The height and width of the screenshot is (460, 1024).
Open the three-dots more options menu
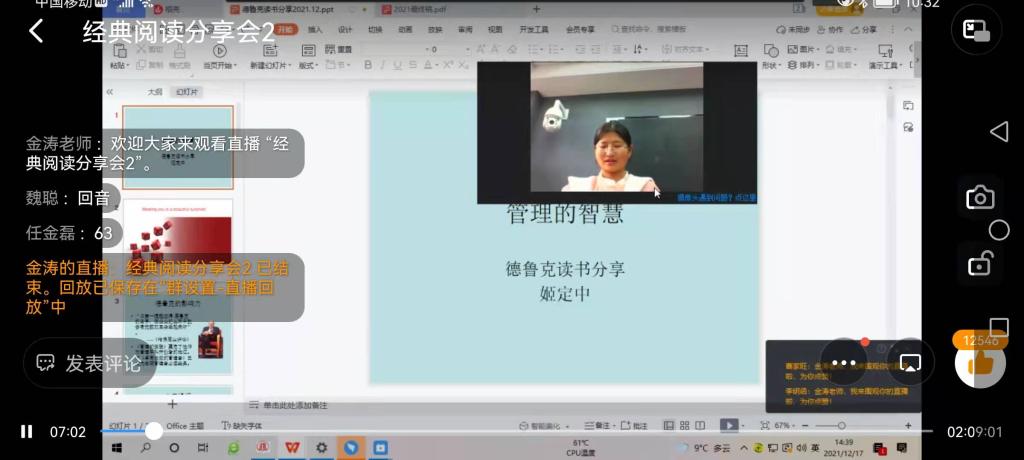[844, 362]
